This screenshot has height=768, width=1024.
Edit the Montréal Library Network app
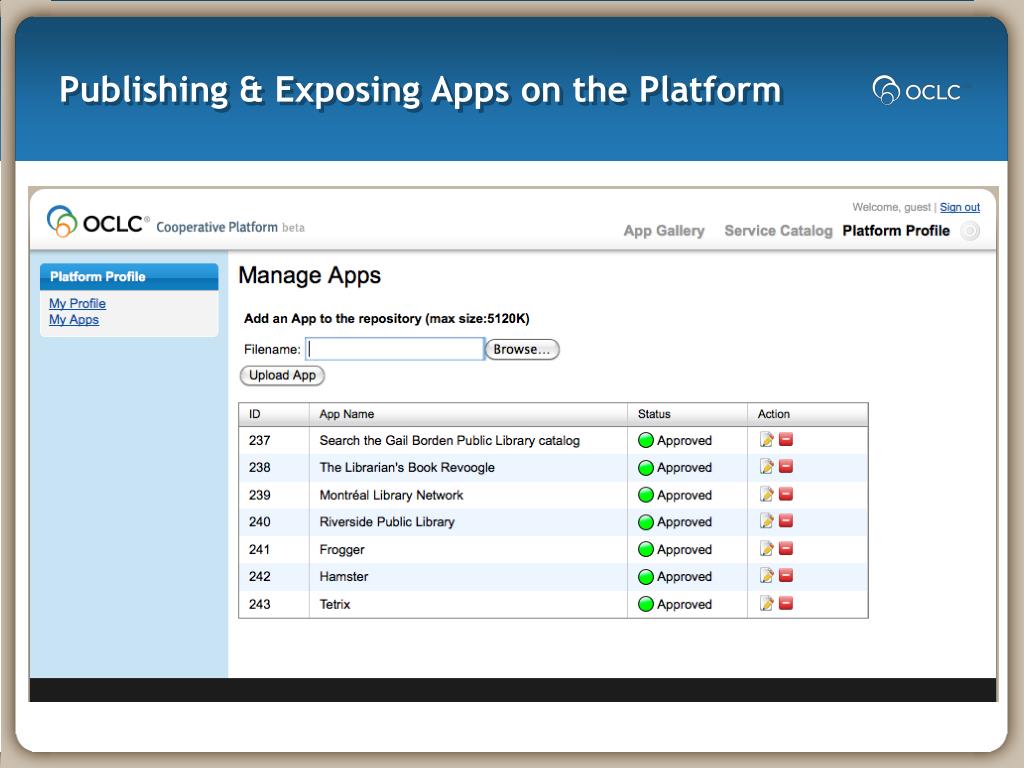click(767, 494)
